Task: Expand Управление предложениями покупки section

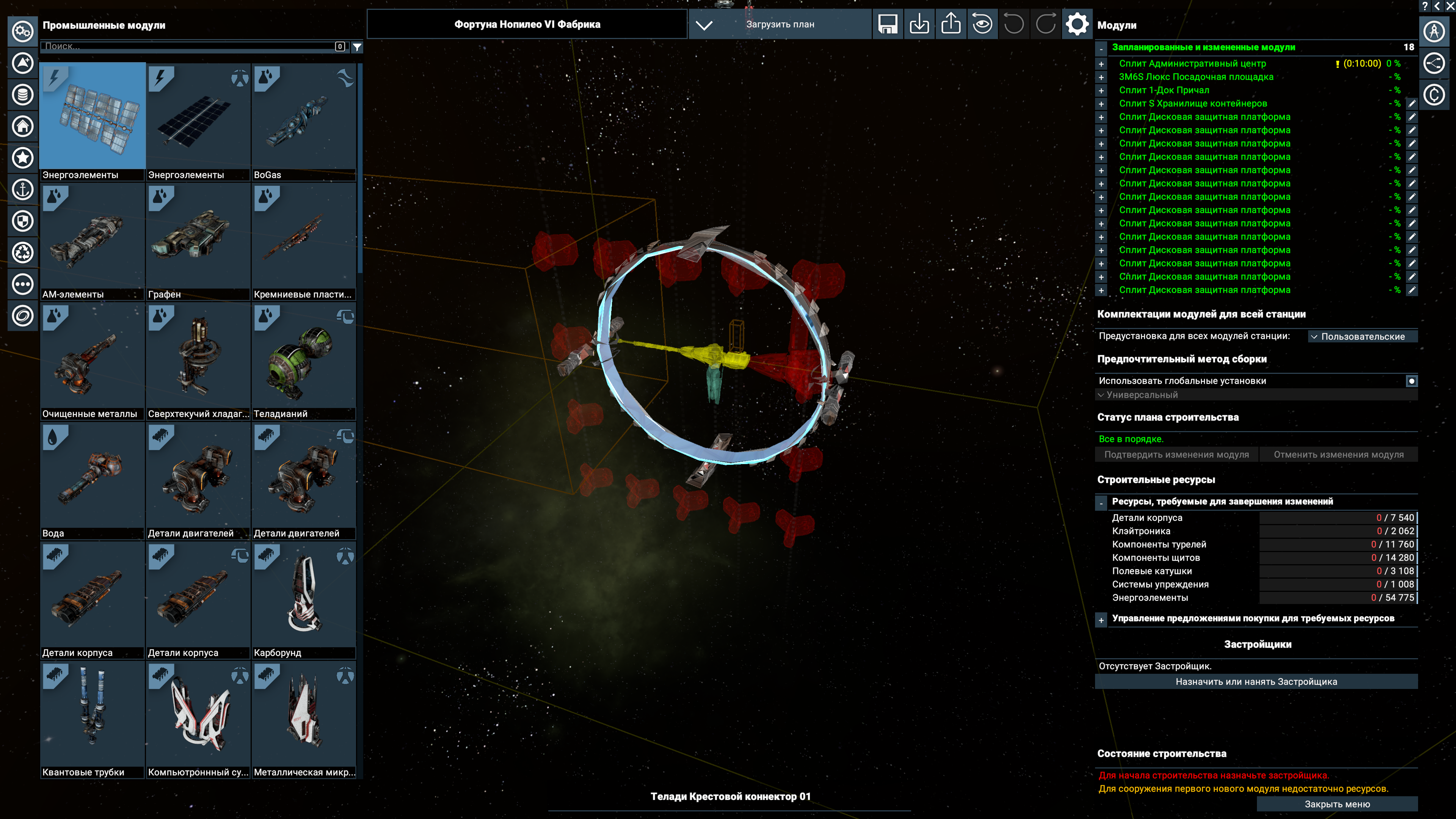Action: (x=1101, y=620)
